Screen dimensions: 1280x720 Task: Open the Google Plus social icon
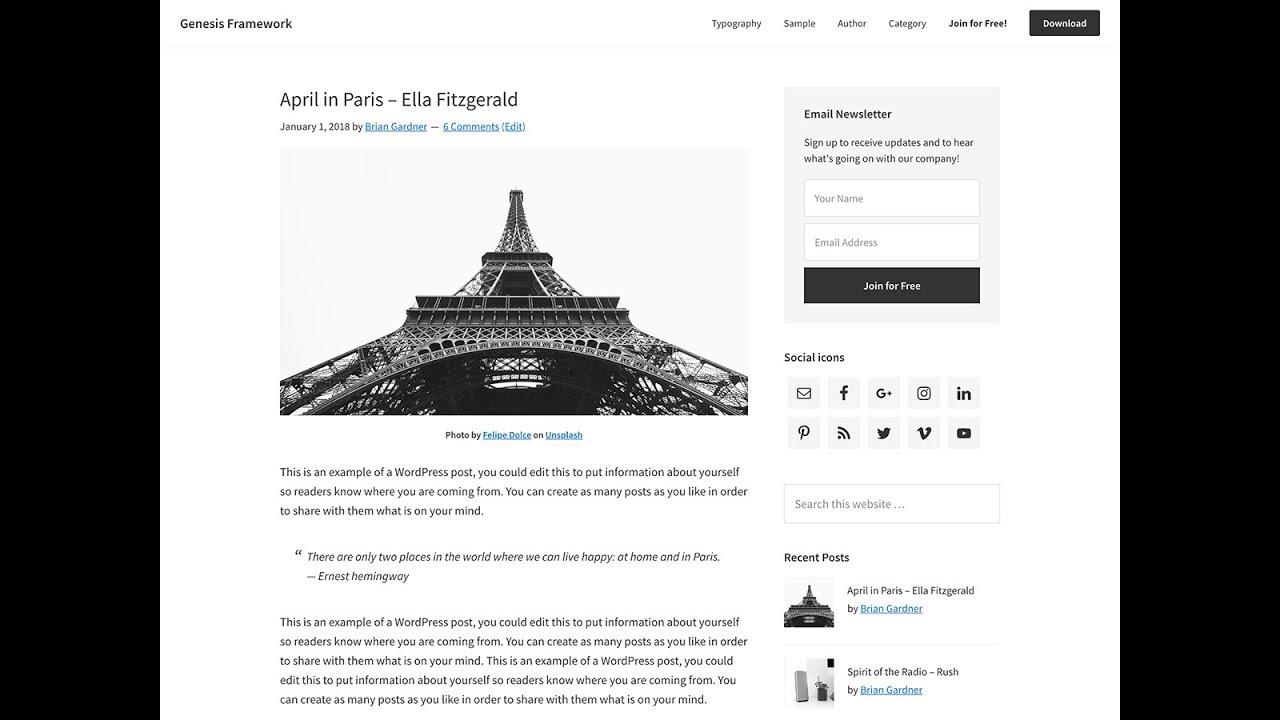coord(884,393)
